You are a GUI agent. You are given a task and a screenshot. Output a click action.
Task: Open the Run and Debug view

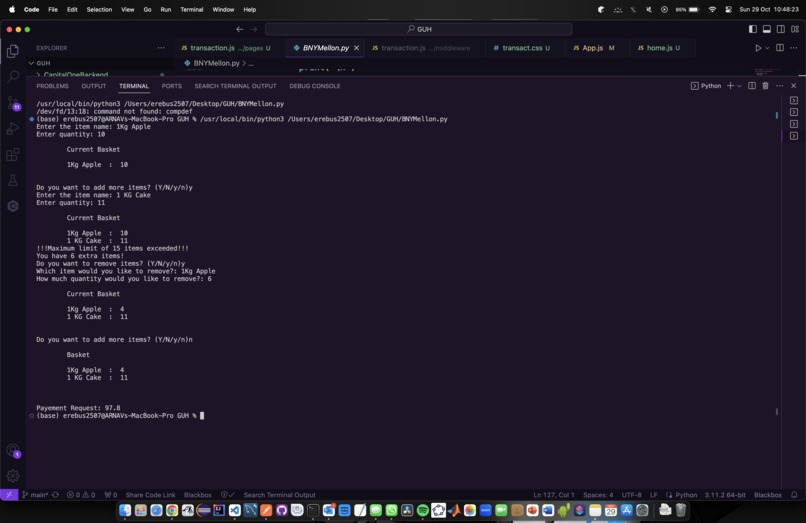click(x=13, y=129)
